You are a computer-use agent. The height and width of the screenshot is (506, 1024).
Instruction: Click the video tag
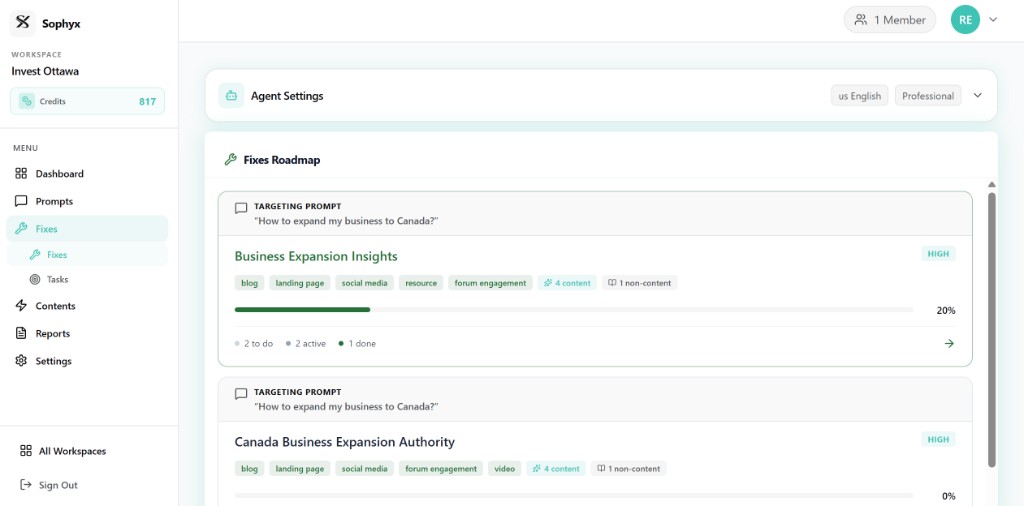coord(505,469)
